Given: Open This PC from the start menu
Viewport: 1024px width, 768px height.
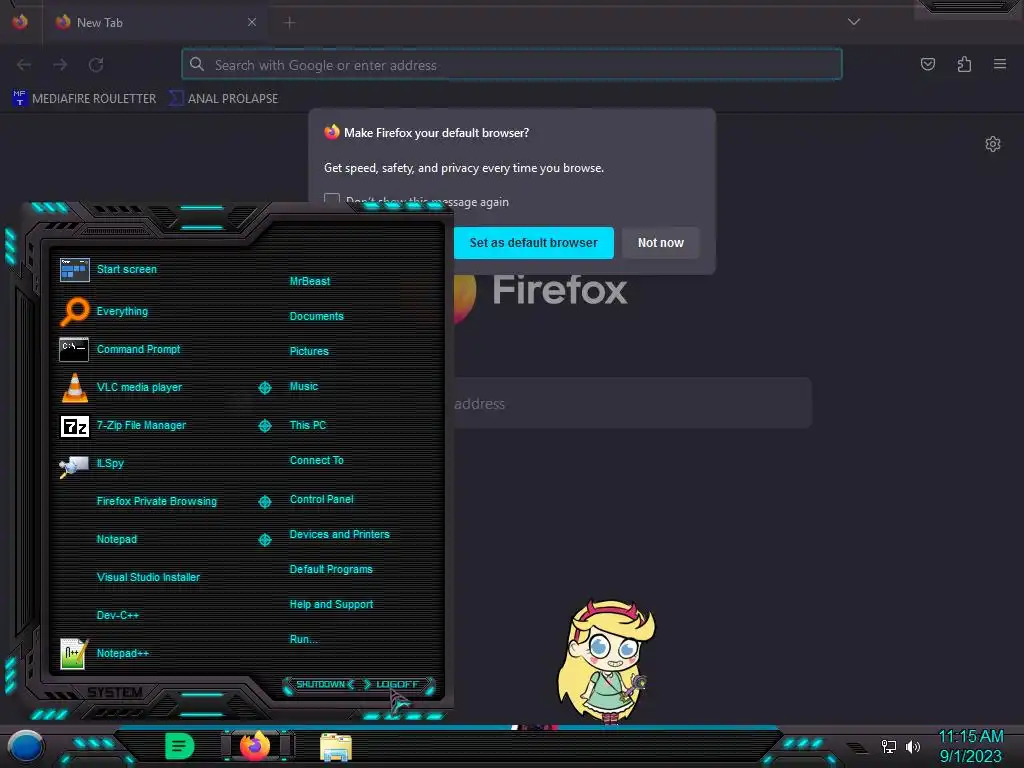Looking at the screenshot, I should point(308,425).
